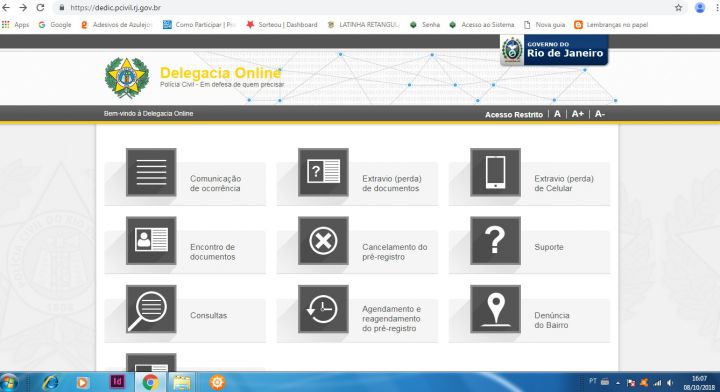Open the LATINHA RETANGUL bookmark
Viewport: 720px width, 392px height.
[364, 25]
